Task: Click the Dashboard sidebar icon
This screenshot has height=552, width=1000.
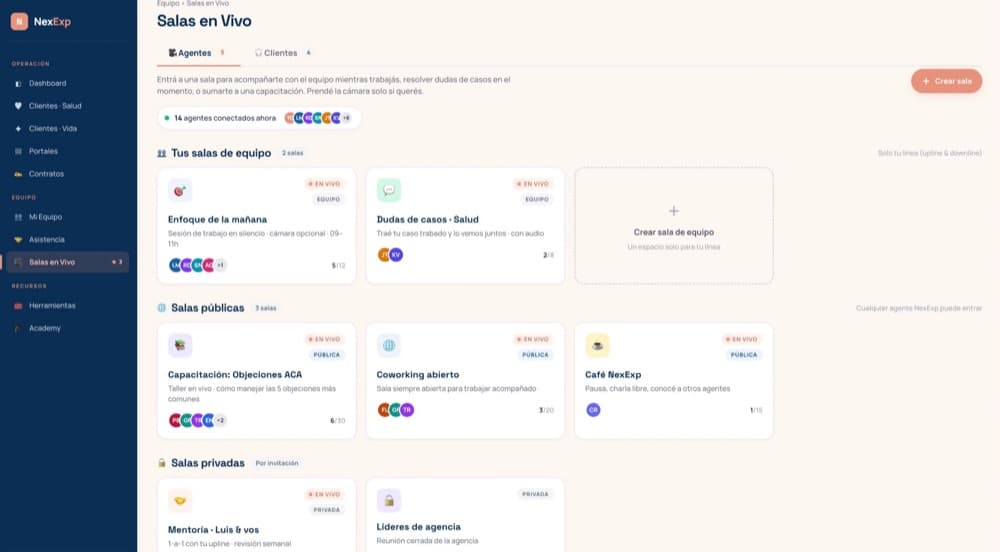Action: (18, 84)
